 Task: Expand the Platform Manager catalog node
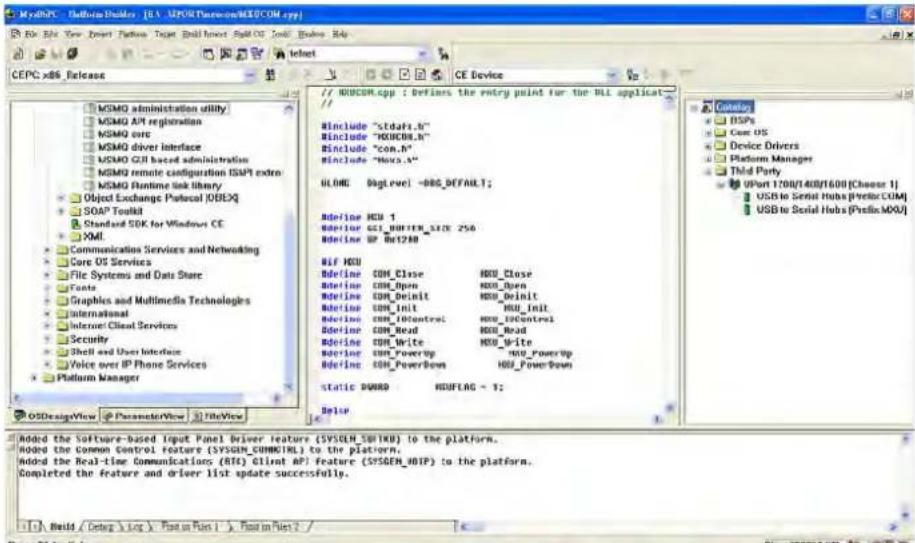coord(708,159)
